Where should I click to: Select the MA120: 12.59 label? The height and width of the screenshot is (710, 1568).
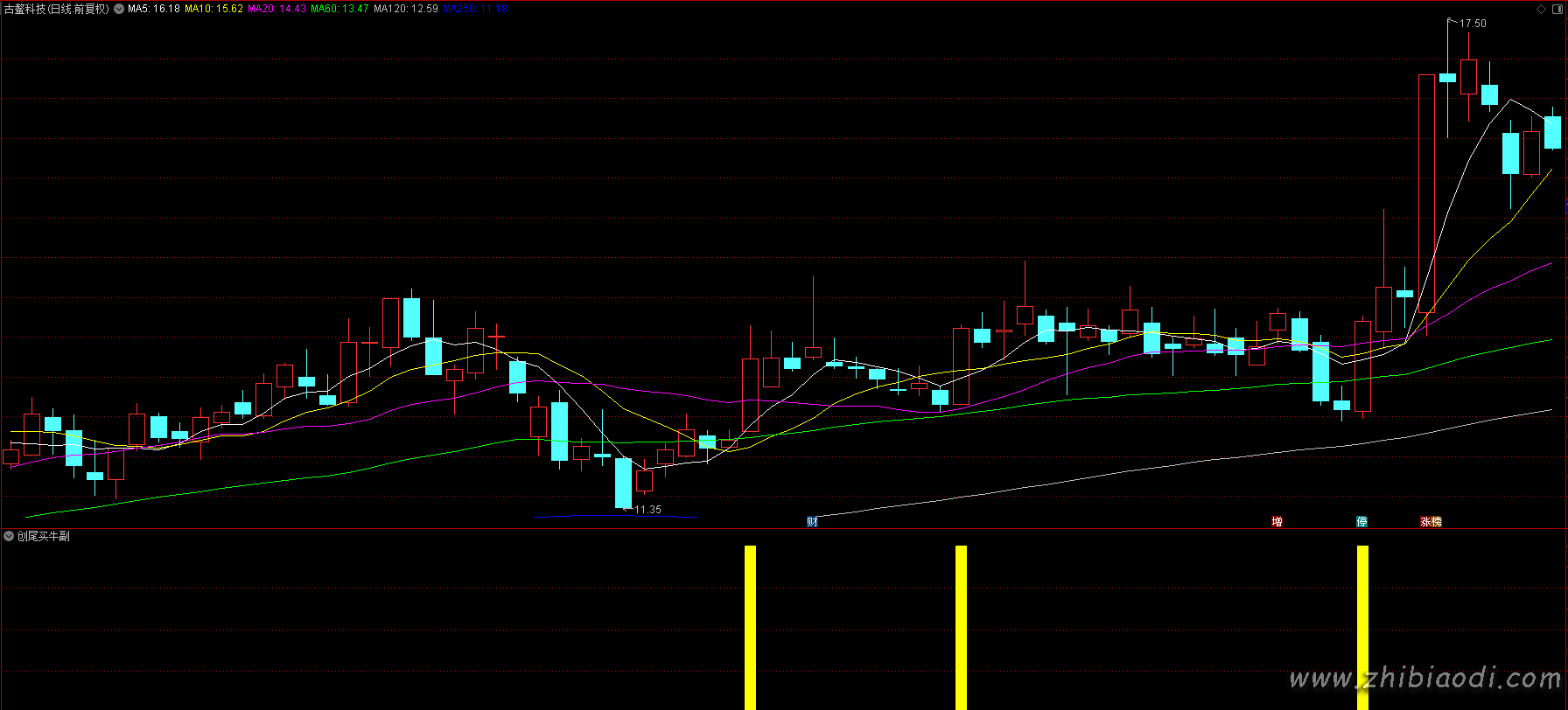pos(405,10)
